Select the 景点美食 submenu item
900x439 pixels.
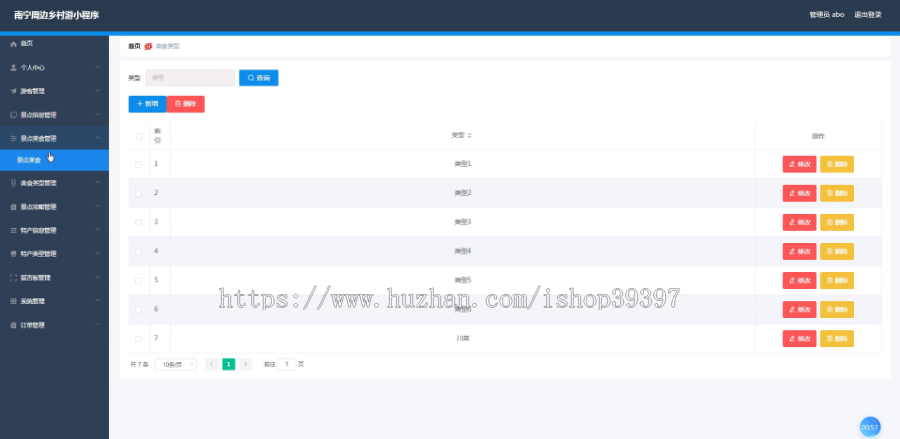point(55,160)
